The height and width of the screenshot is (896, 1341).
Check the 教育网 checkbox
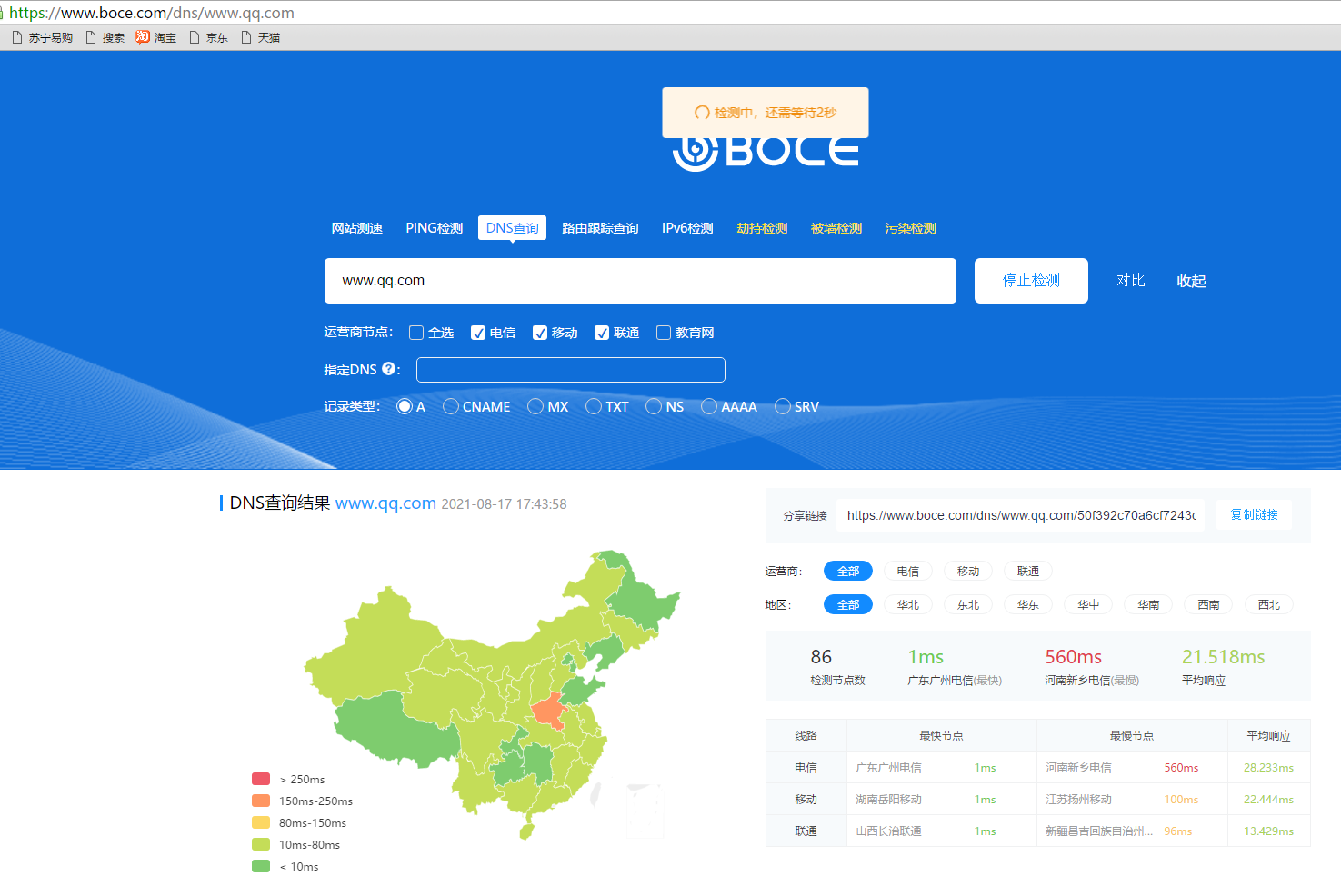pyautogui.click(x=664, y=333)
